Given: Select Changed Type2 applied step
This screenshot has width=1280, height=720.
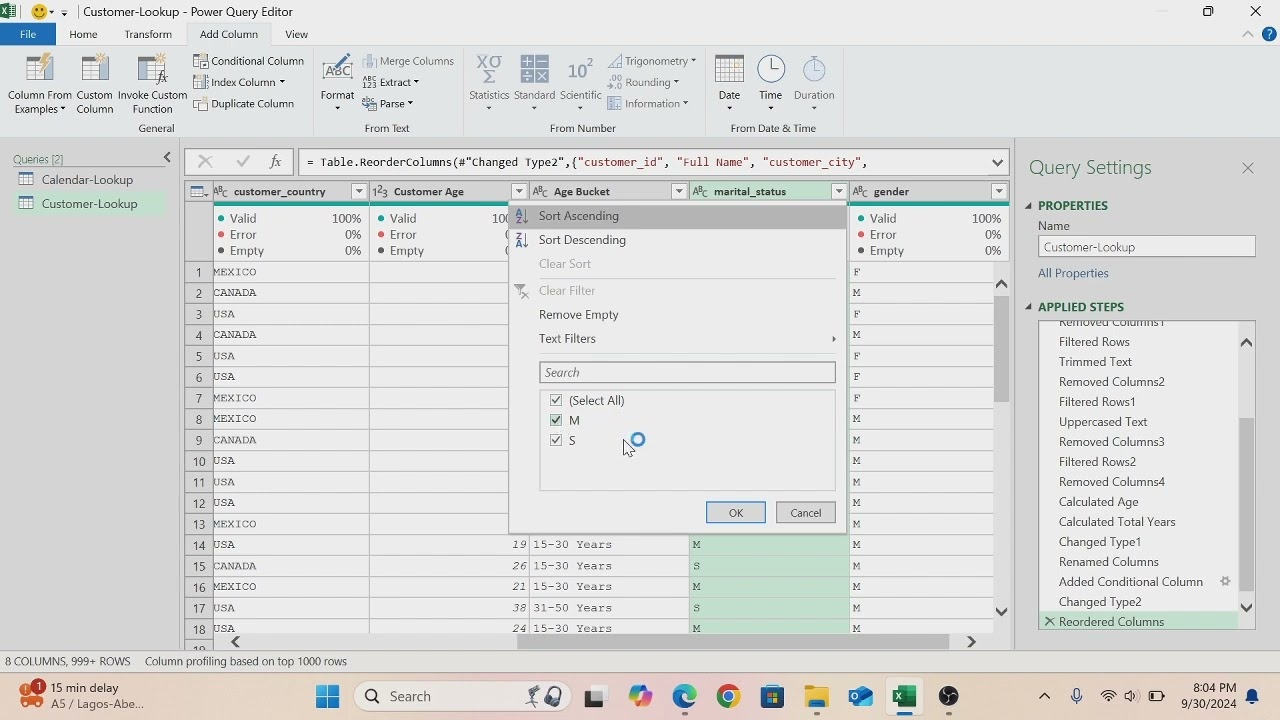Looking at the screenshot, I should coord(1100,602).
